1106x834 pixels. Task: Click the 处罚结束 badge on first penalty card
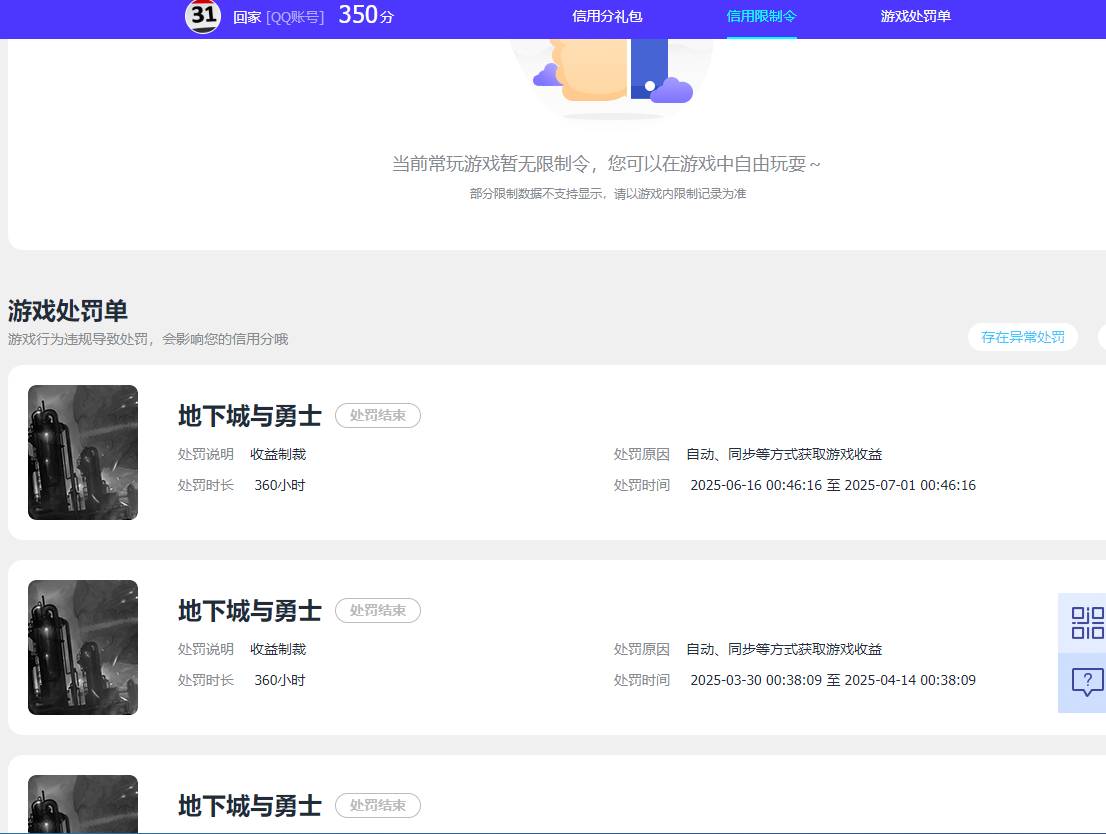(377, 415)
